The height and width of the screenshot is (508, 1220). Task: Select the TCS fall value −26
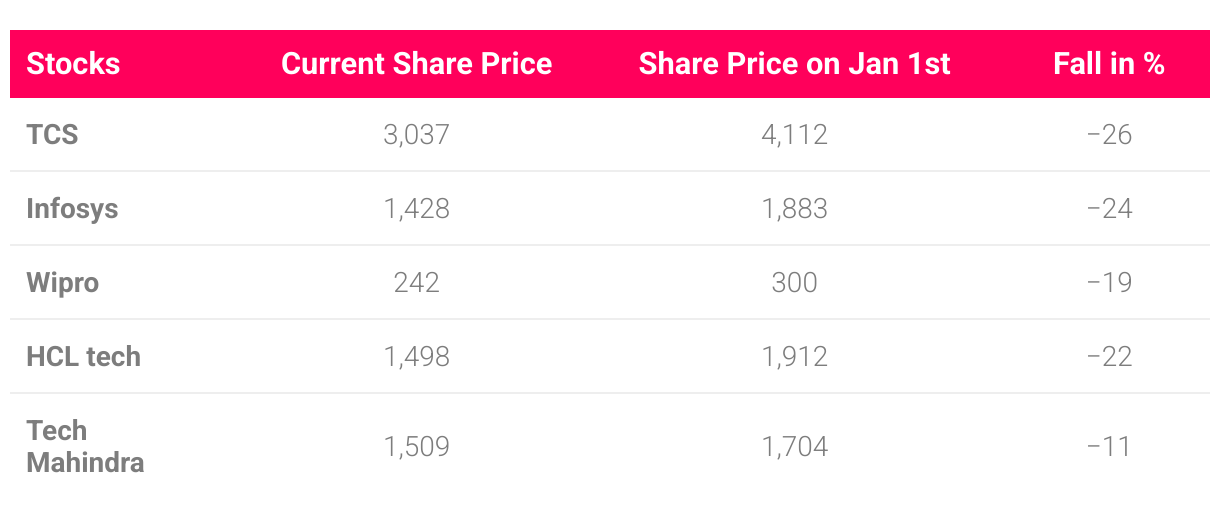coord(1109,135)
